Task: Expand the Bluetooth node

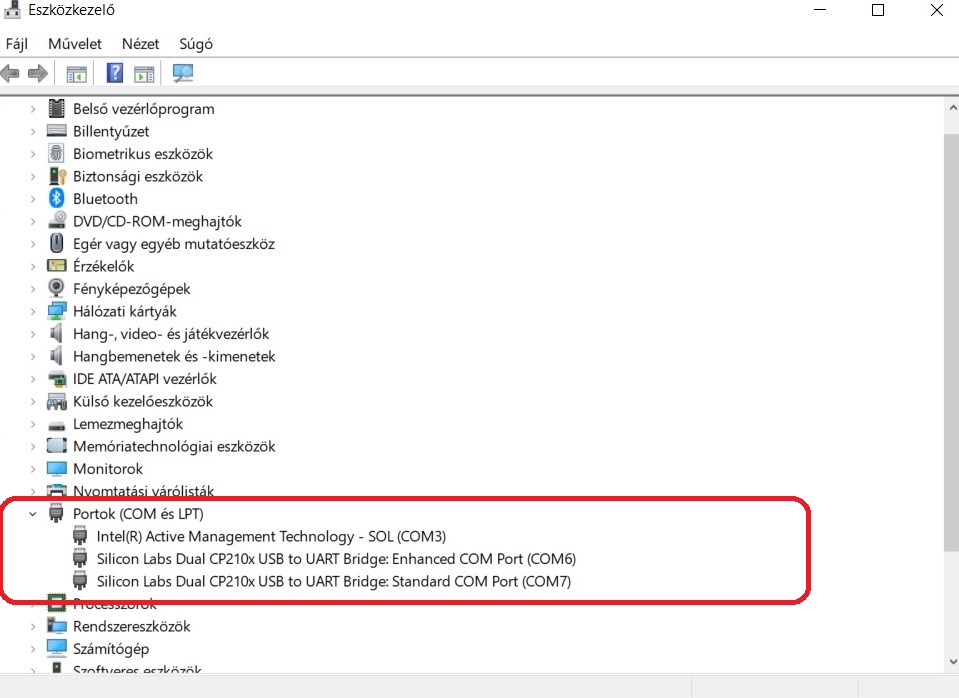Action: click(32, 199)
